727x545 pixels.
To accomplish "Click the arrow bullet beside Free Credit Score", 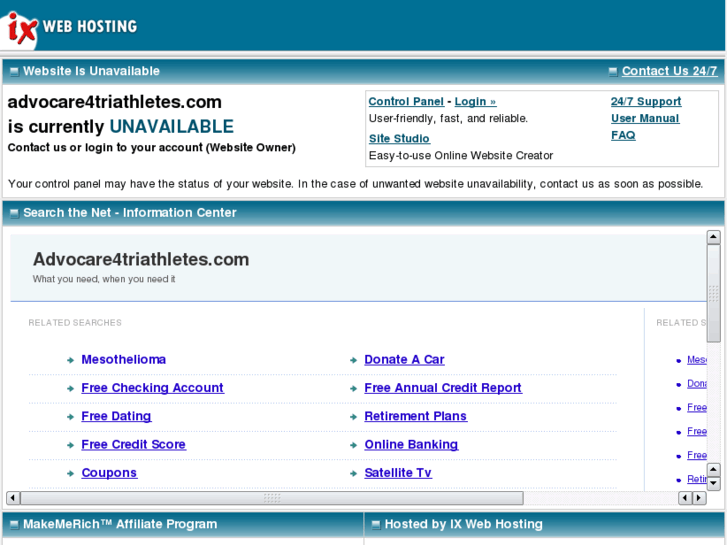I will pos(70,445).
